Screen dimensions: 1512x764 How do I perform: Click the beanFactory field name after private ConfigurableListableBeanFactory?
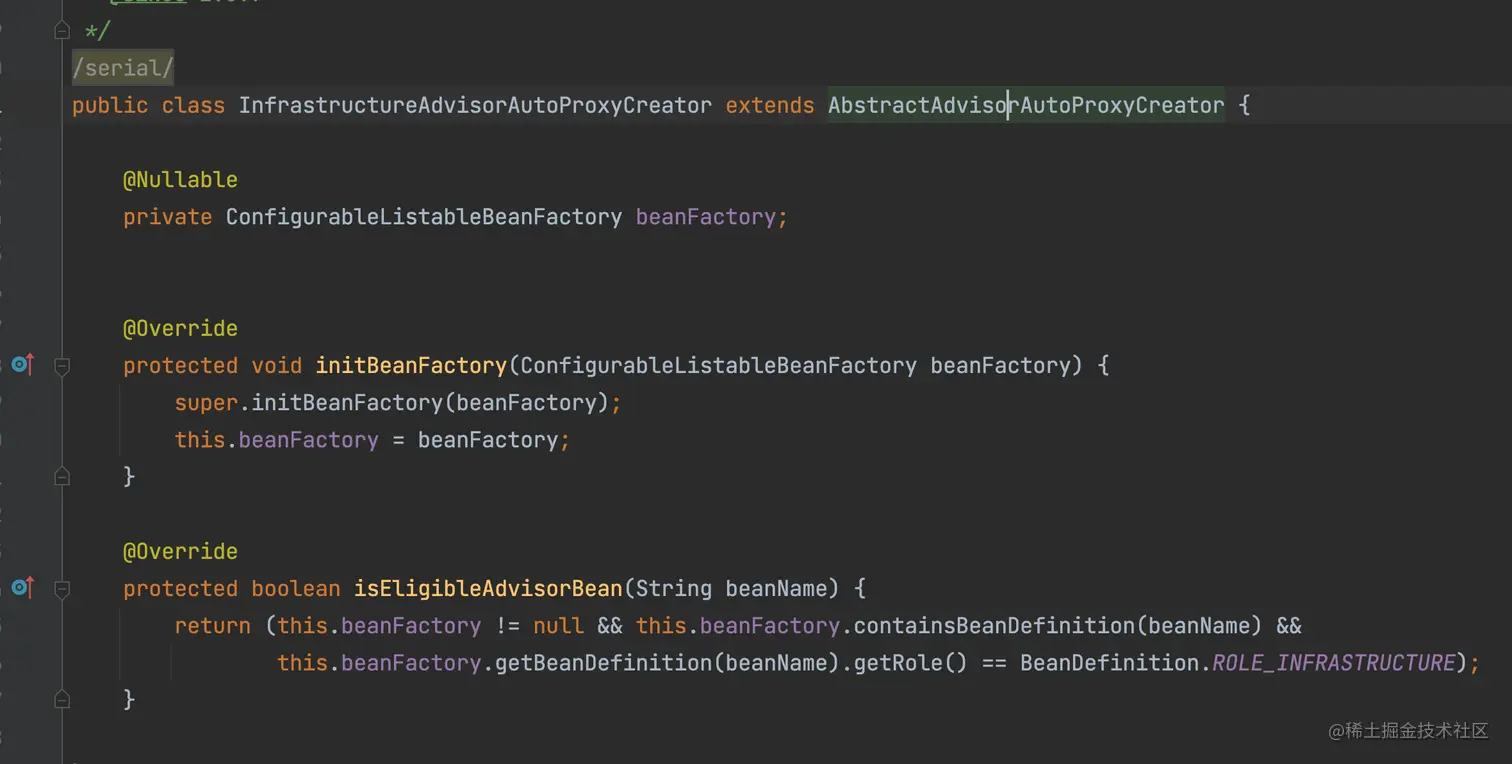(x=705, y=217)
